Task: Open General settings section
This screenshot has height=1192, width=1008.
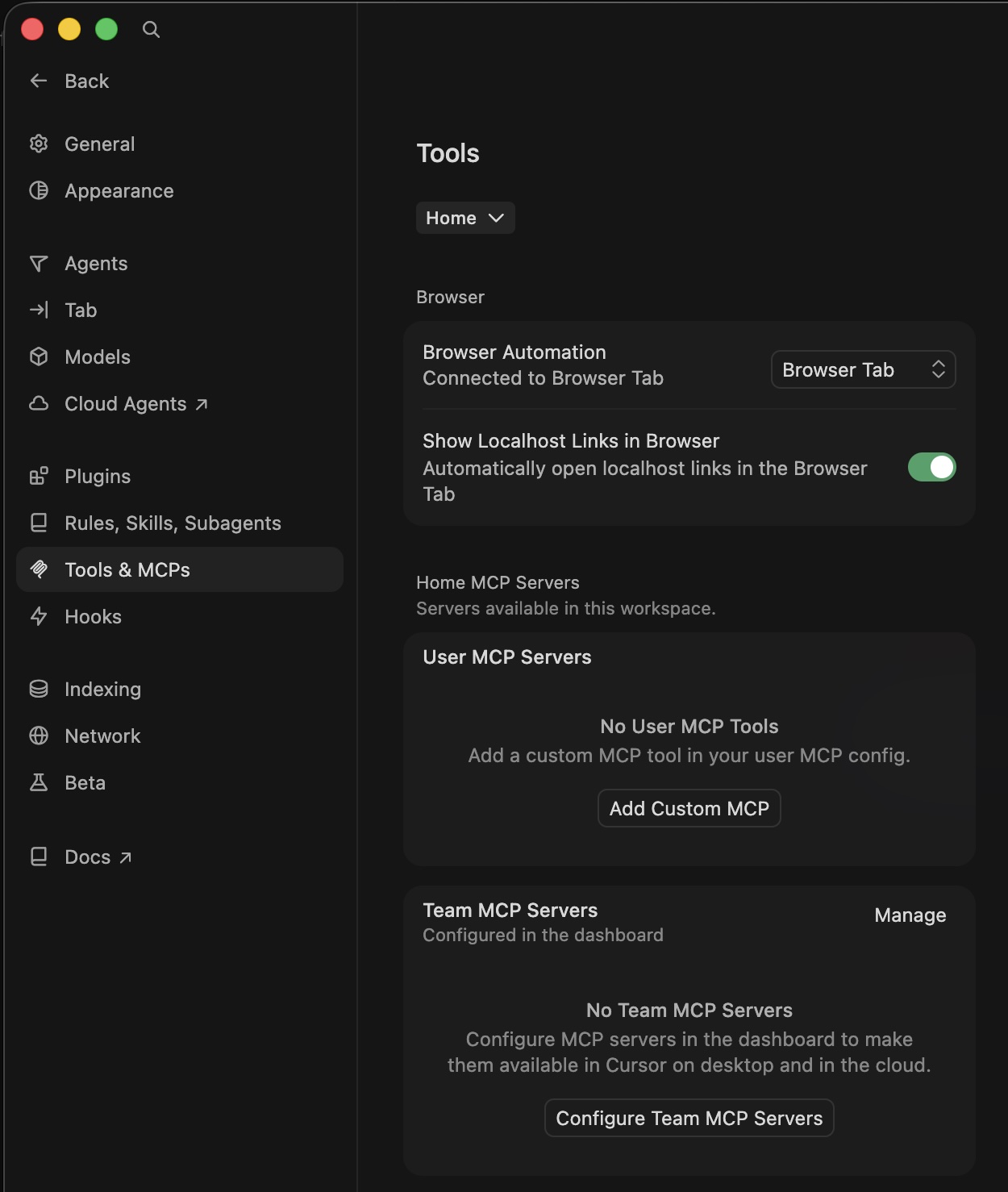Action: (x=180, y=144)
